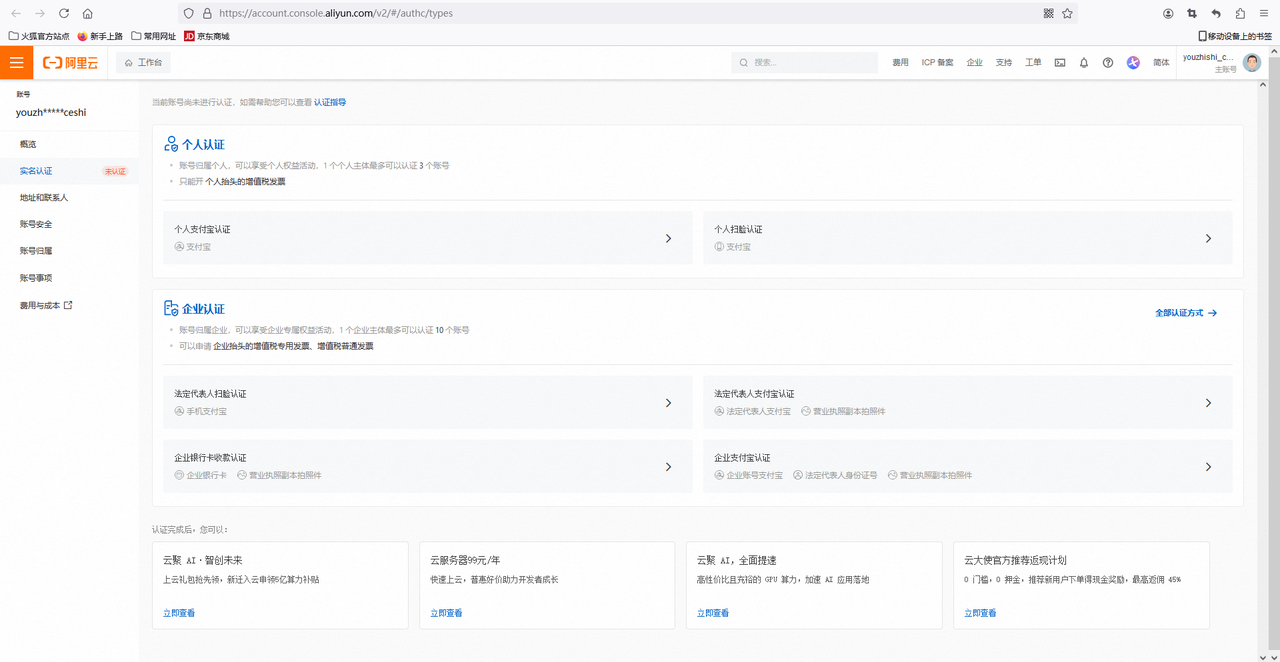This screenshot has width=1280, height=662.
Task: Open 地址和联系人 sidebar item
Action: pos(44,198)
